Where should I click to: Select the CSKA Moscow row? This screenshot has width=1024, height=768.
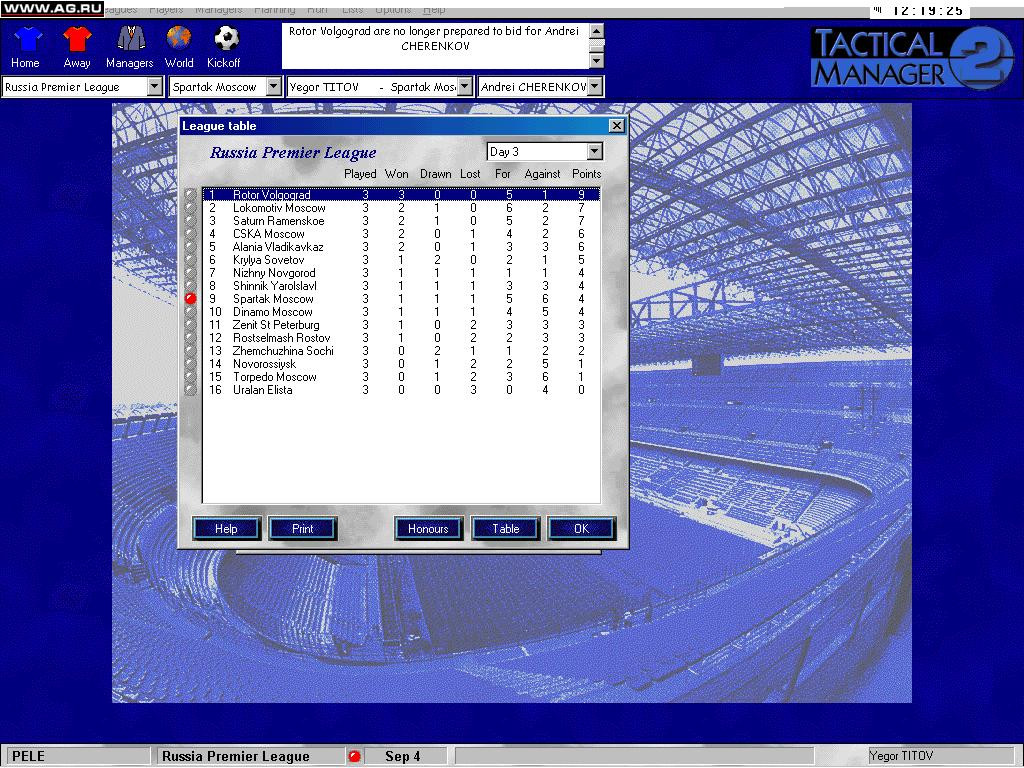[x=401, y=234]
